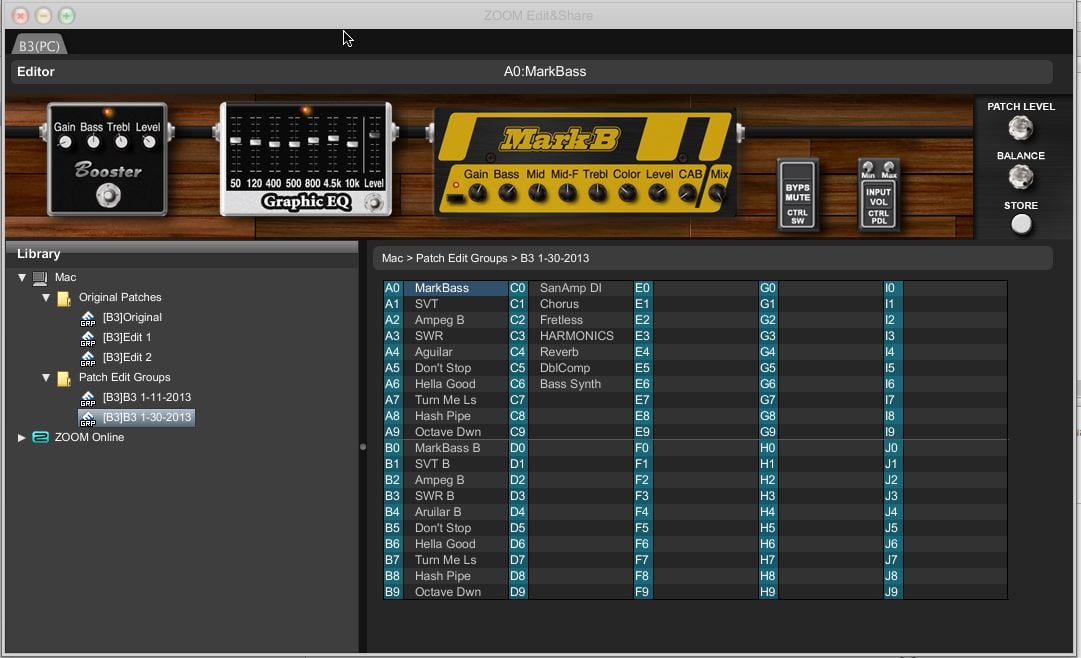Click the STORE button
This screenshot has width=1081, height=658.
(1021, 224)
